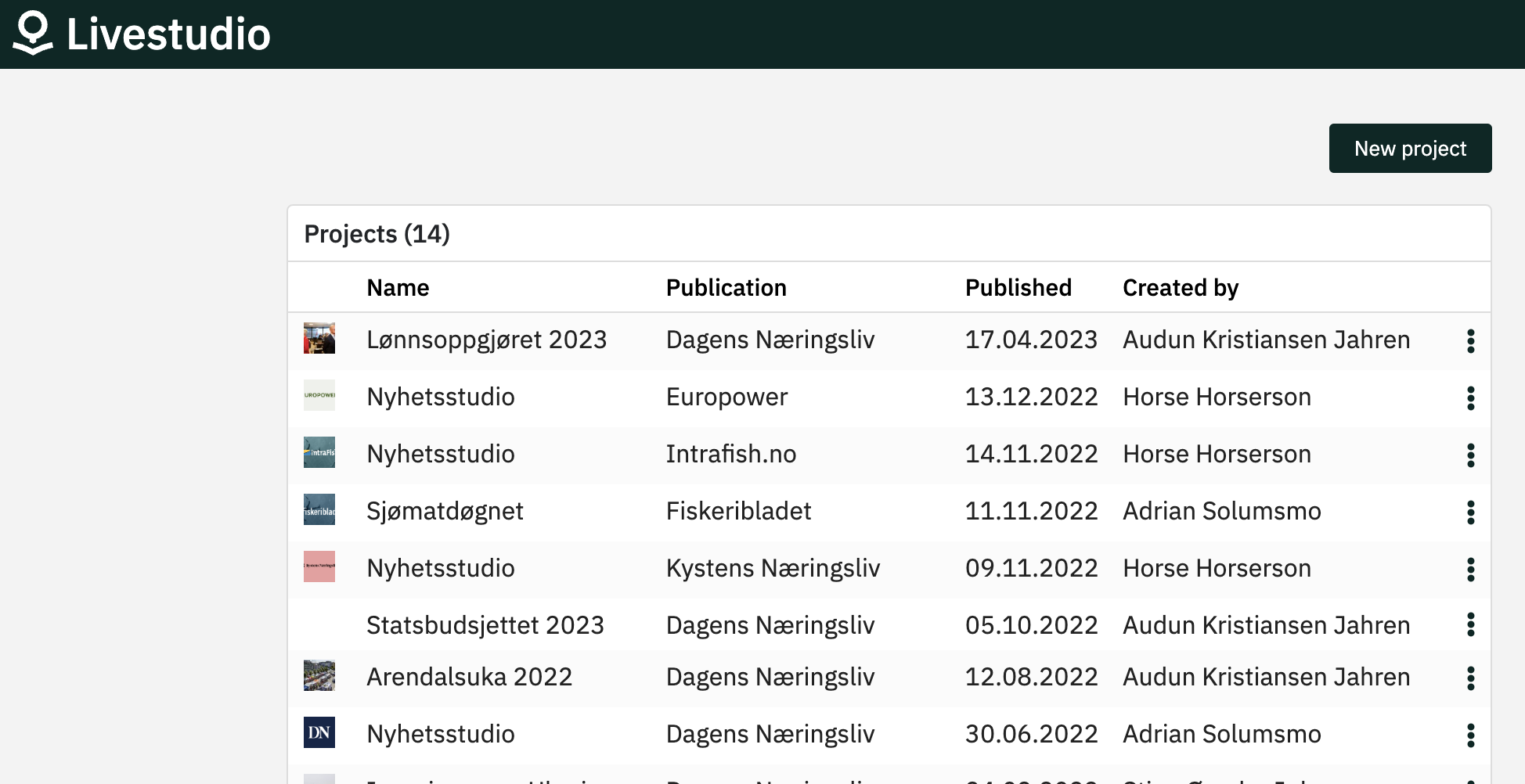Open the three-dot menu for Sjømatdøgnet
This screenshot has height=784, width=1525.
[x=1471, y=512]
